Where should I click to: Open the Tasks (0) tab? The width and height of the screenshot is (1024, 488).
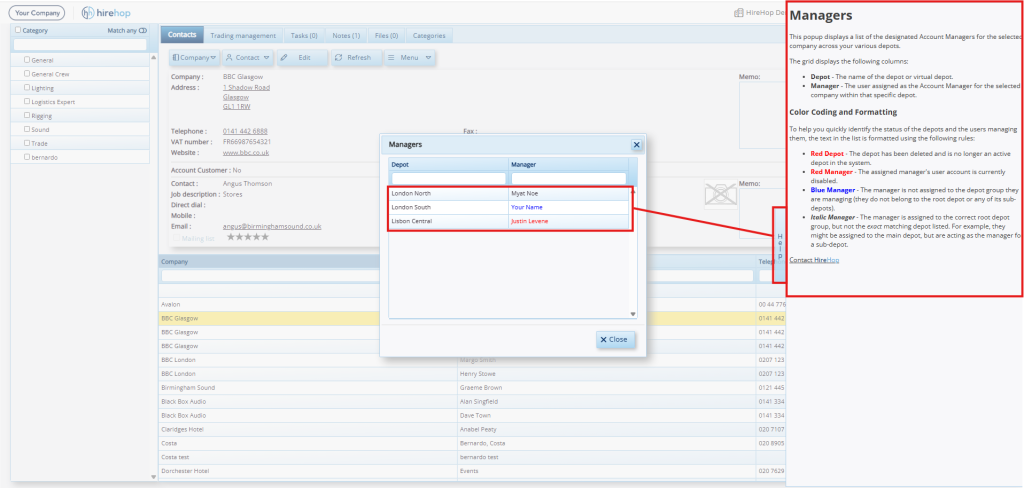[x=304, y=35]
